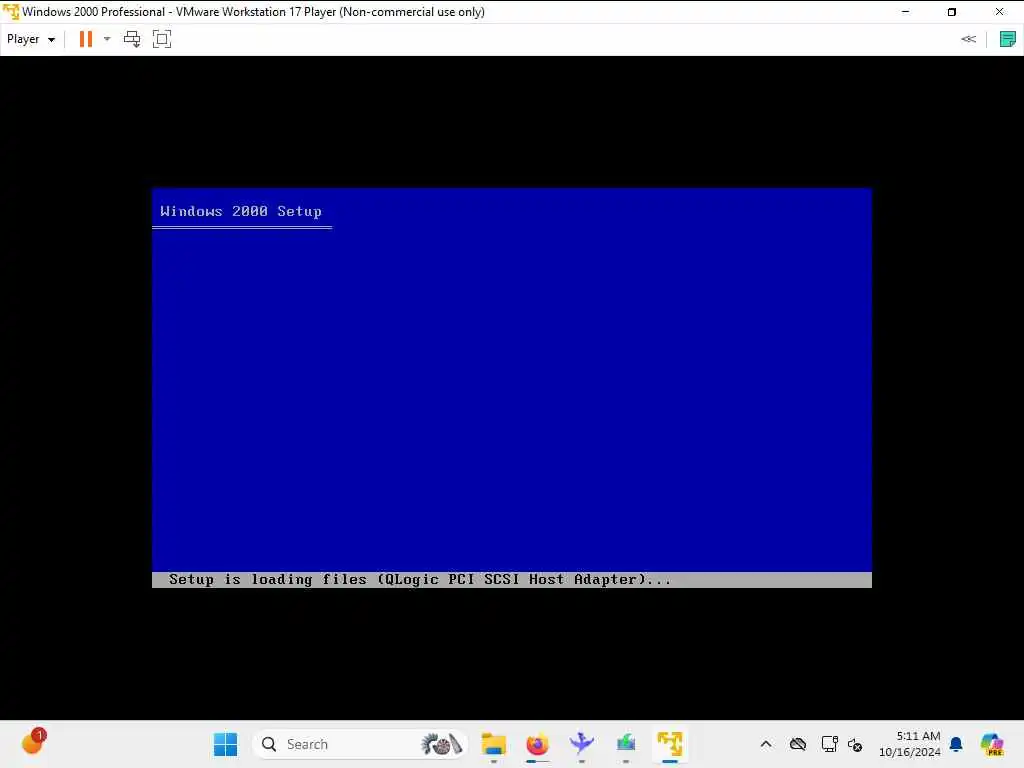Open the widgets icon with notification badge
This screenshot has width=1024, height=768.
[x=33, y=742]
